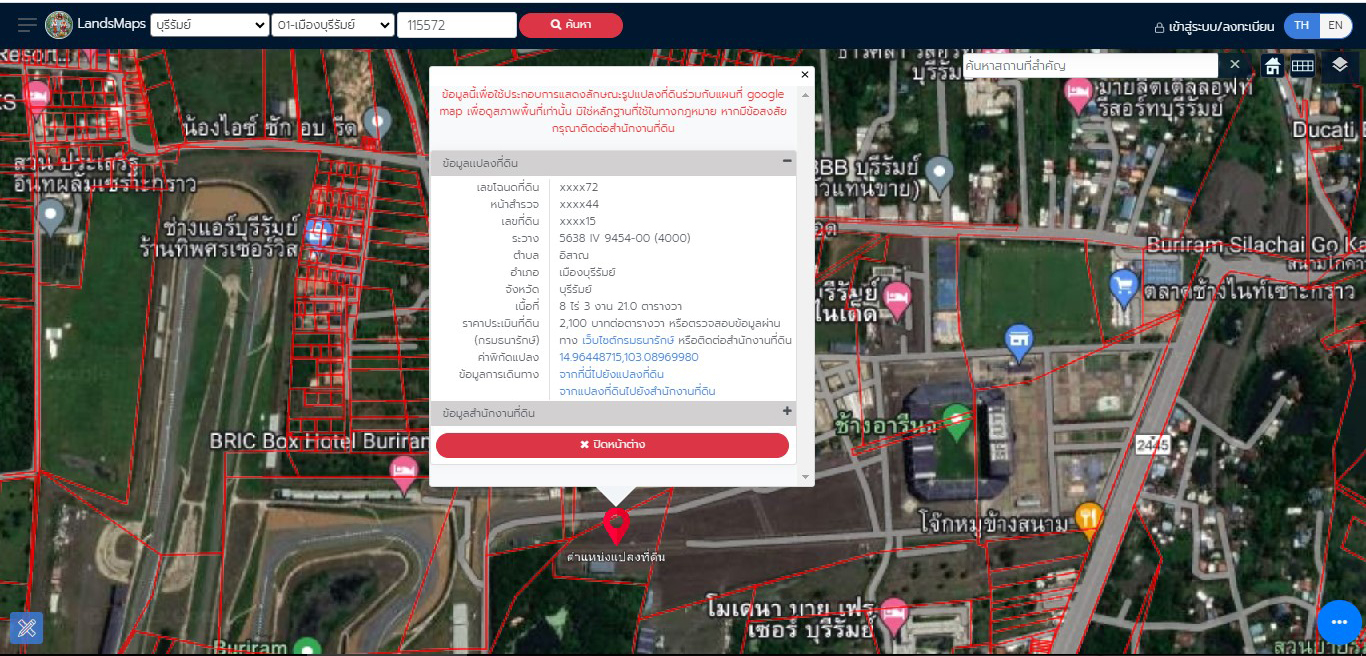Click the red ค้นหา search button

[x=571, y=26]
